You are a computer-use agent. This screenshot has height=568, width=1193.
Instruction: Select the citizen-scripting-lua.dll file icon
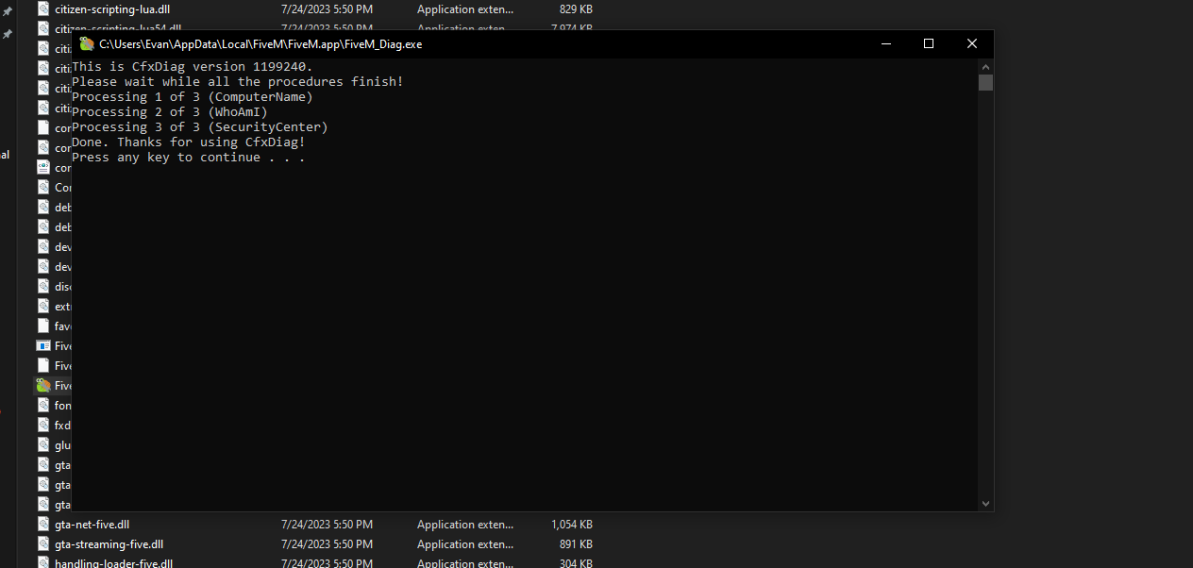pos(43,9)
